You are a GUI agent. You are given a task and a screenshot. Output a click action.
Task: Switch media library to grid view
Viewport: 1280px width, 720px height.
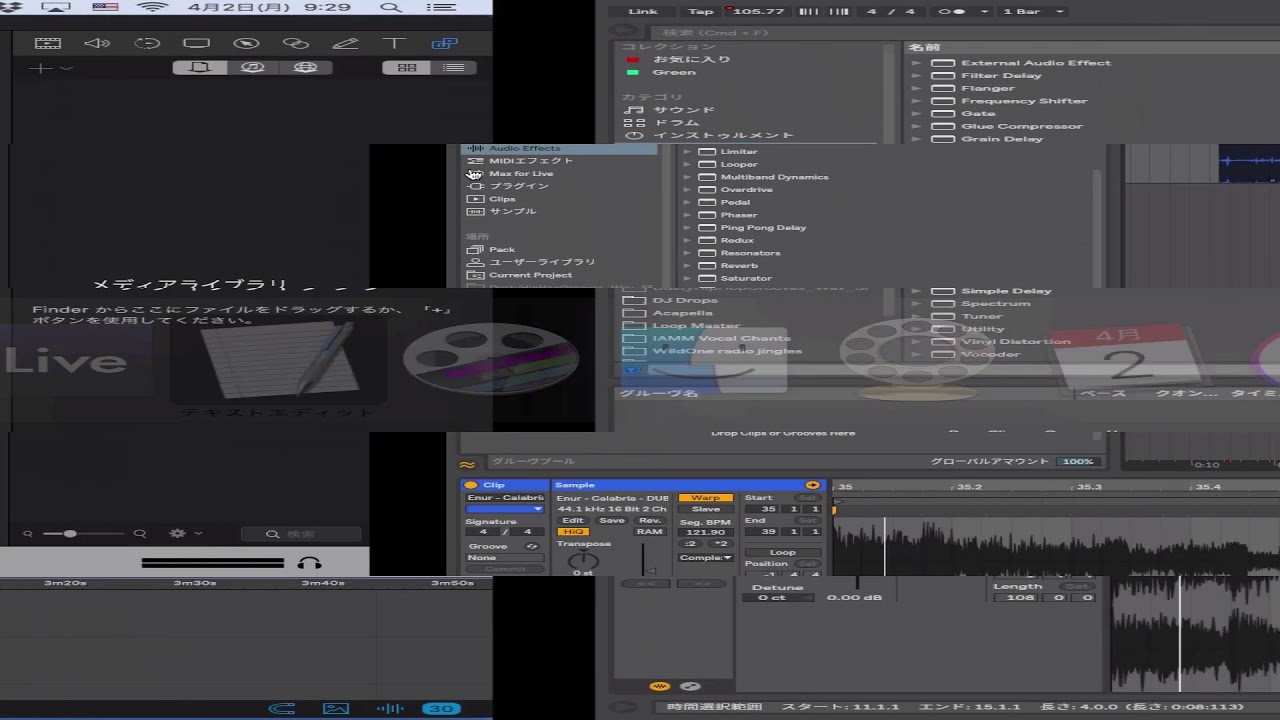coord(407,67)
